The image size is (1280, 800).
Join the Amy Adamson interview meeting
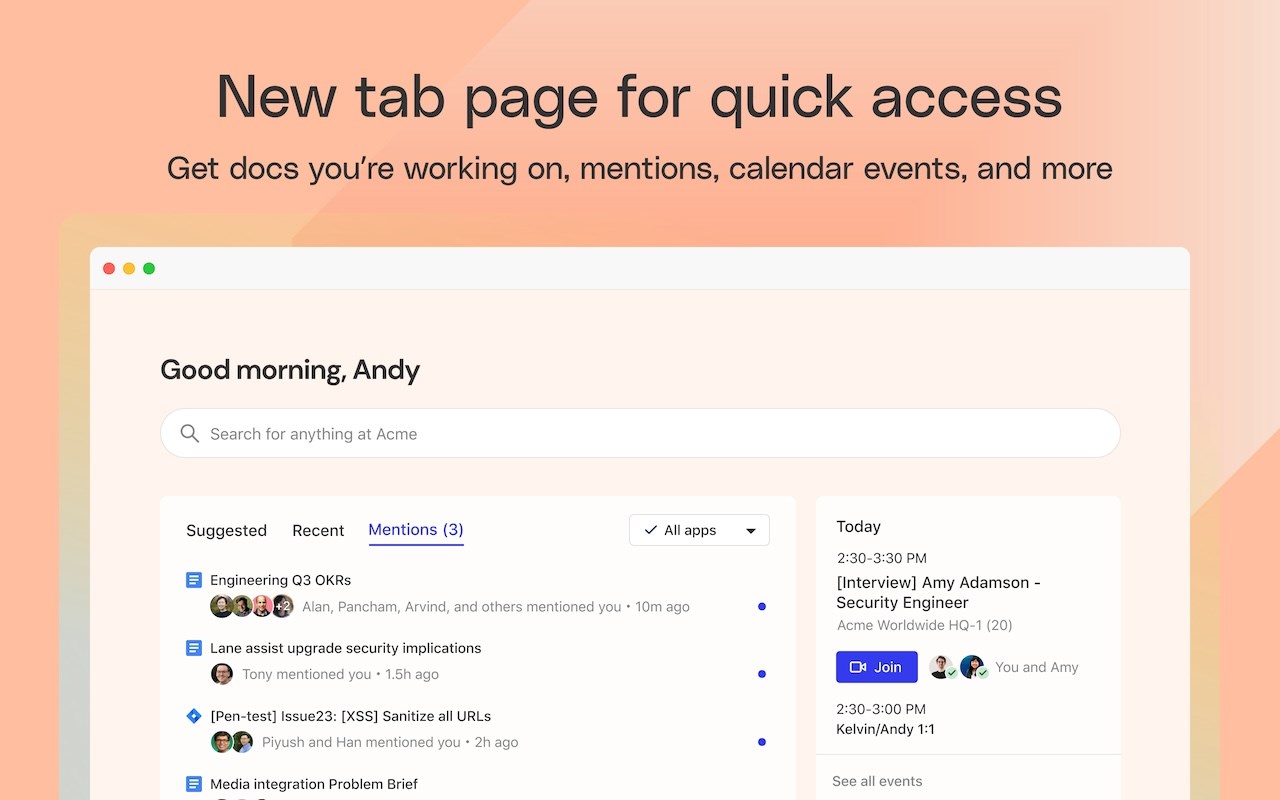click(x=876, y=667)
